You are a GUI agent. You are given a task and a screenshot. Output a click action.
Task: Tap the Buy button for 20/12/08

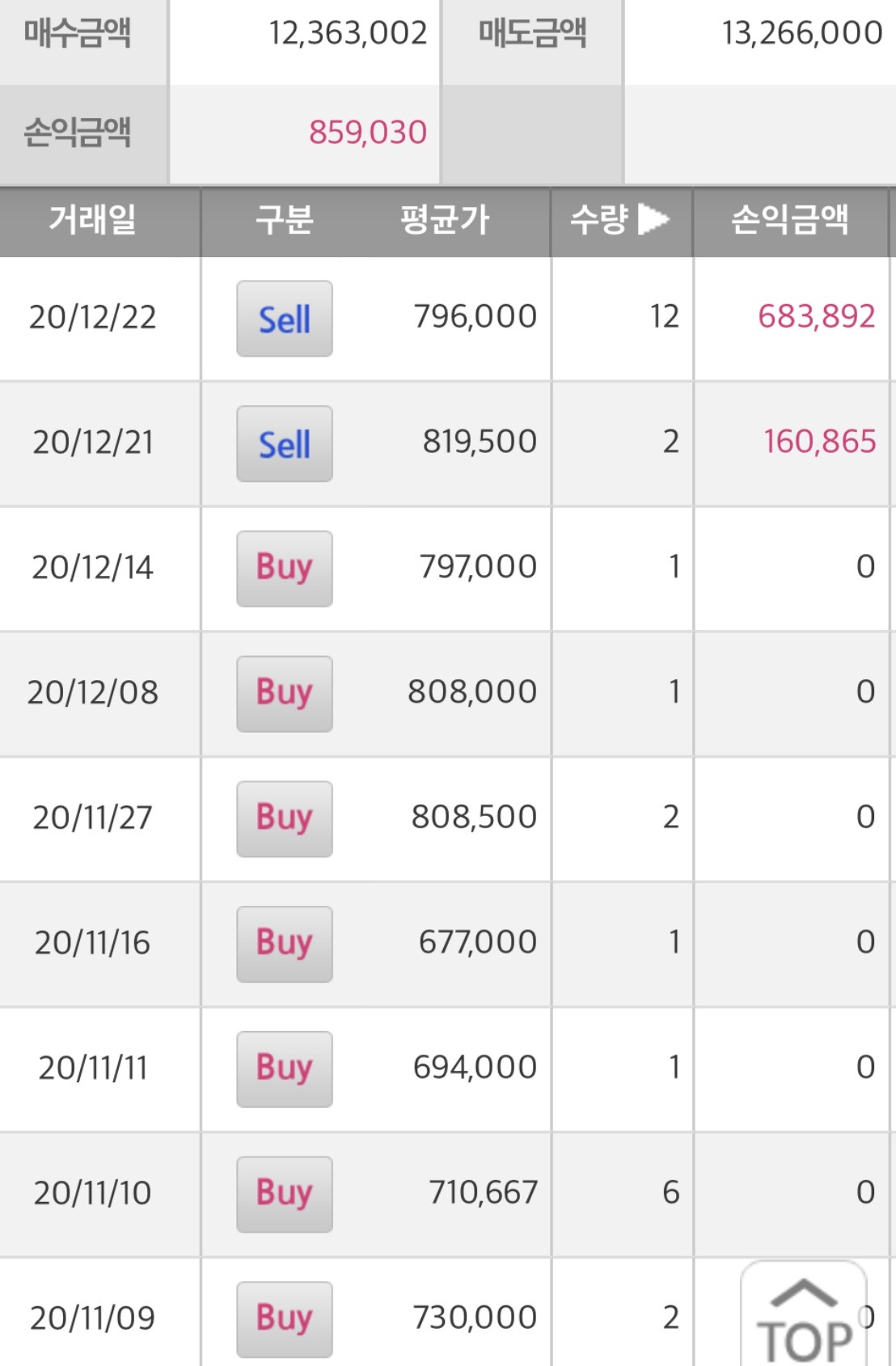pyautogui.click(x=284, y=694)
